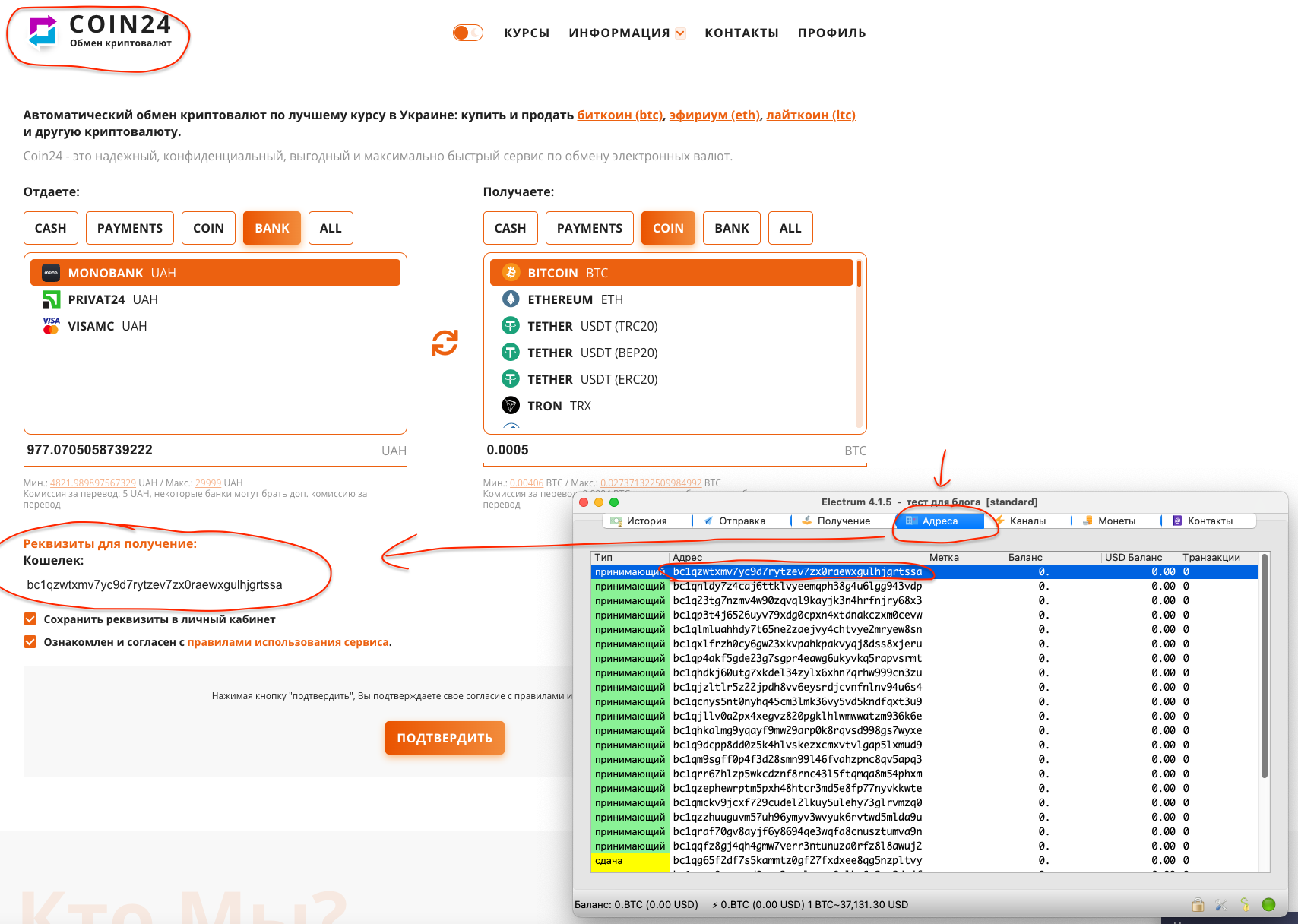Open Electrum preferences tools icon

point(1221,904)
